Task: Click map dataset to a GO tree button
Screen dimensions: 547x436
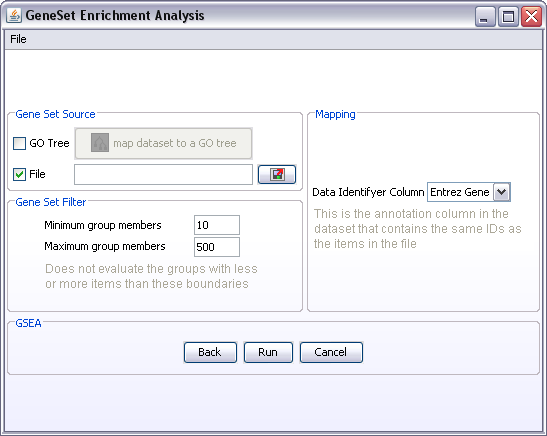Action: 163,143
